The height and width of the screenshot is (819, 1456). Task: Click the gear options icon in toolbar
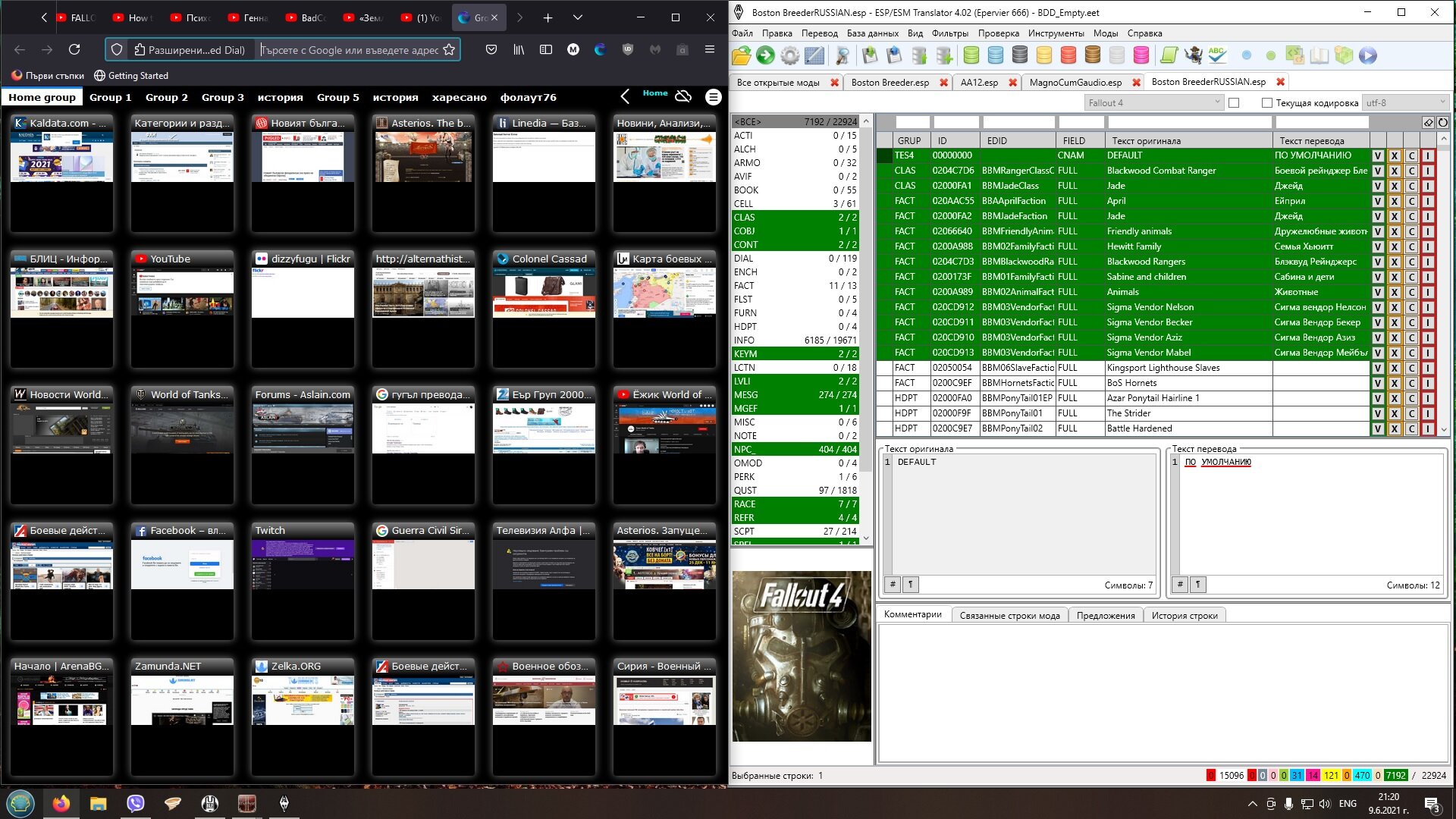(x=789, y=55)
